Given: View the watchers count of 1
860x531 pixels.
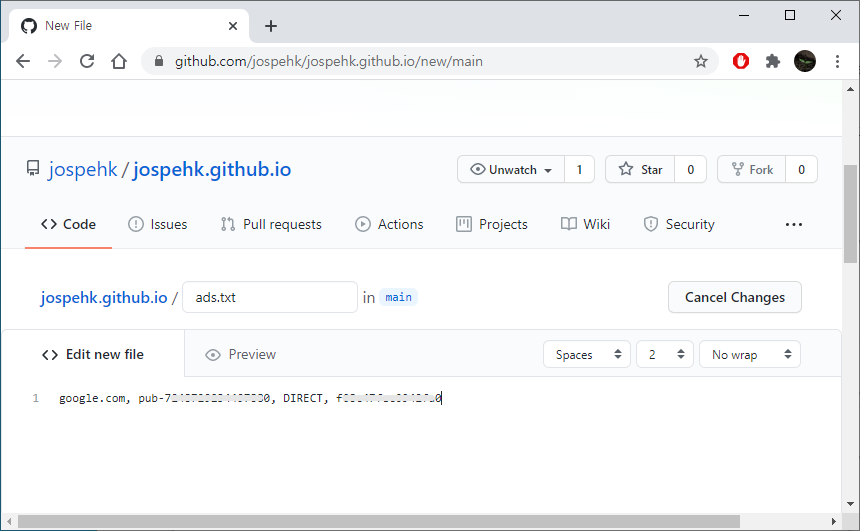Looking at the screenshot, I should point(579,170).
